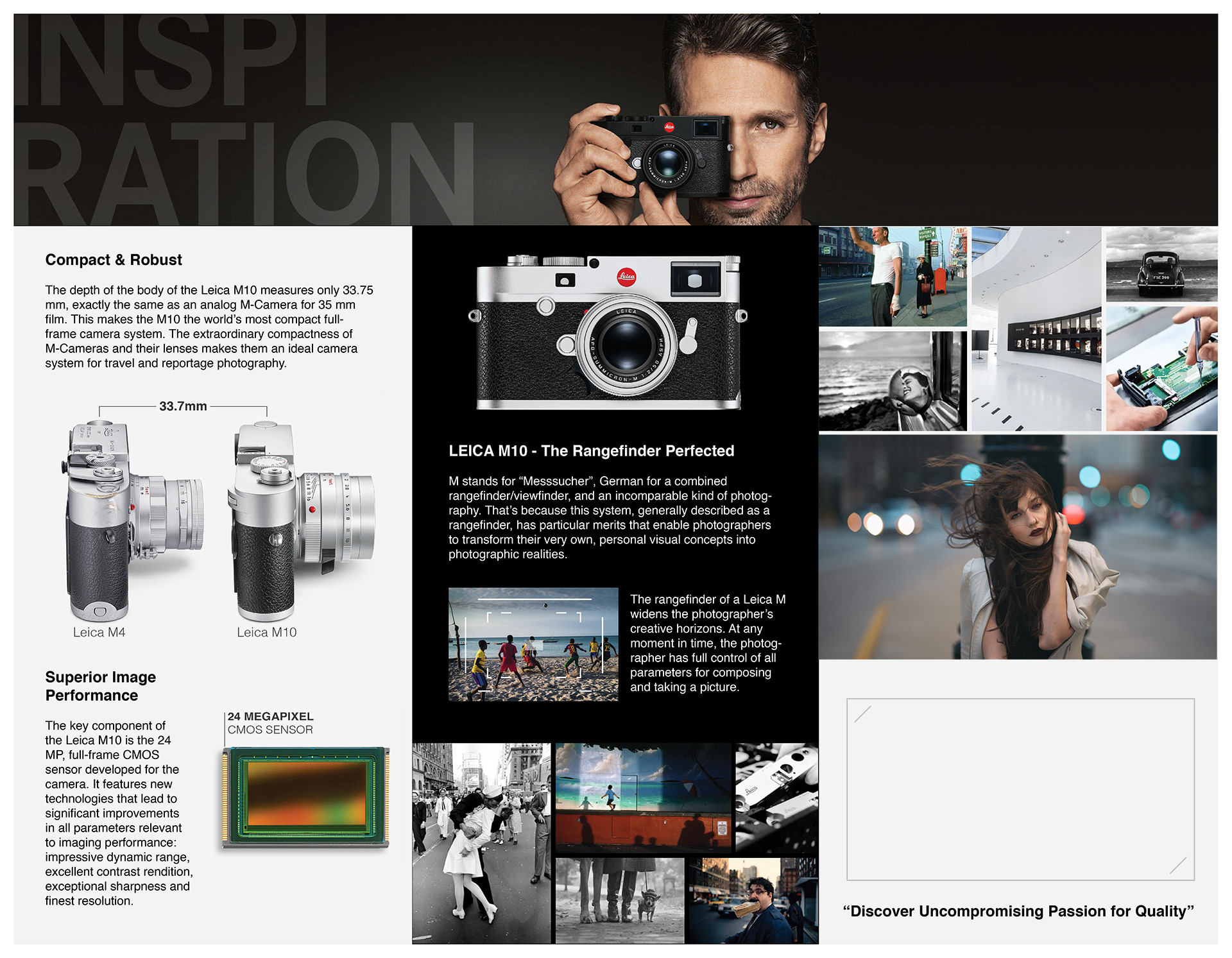Viewport: 1232px width, 958px height.
Task: Click the 'Discover Uncompromising Passion for Quality' quote
Action: (x=1018, y=911)
